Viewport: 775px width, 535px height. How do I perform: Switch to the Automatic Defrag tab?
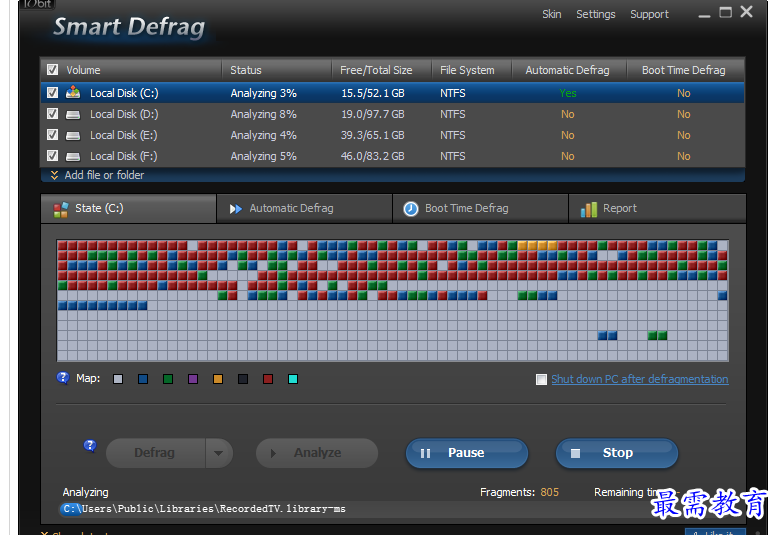click(x=304, y=209)
